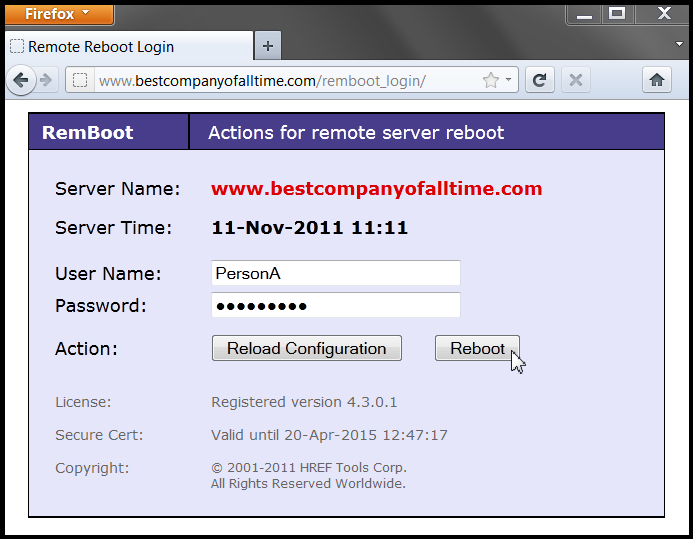Image resolution: width=693 pixels, height=539 pixels.
Task: Minimize the Firefox window
Action: 584,14
